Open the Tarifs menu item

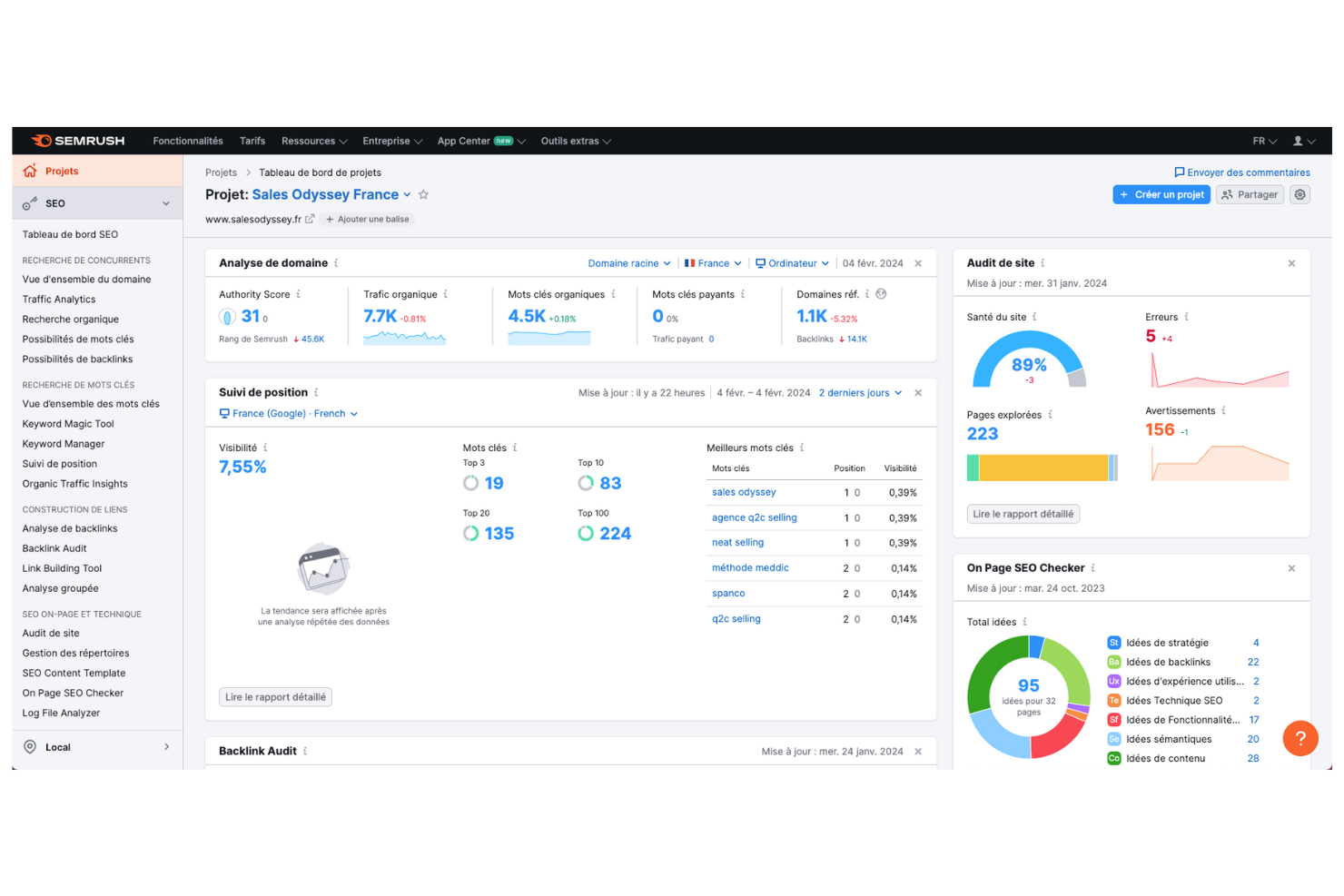[252, 141]
